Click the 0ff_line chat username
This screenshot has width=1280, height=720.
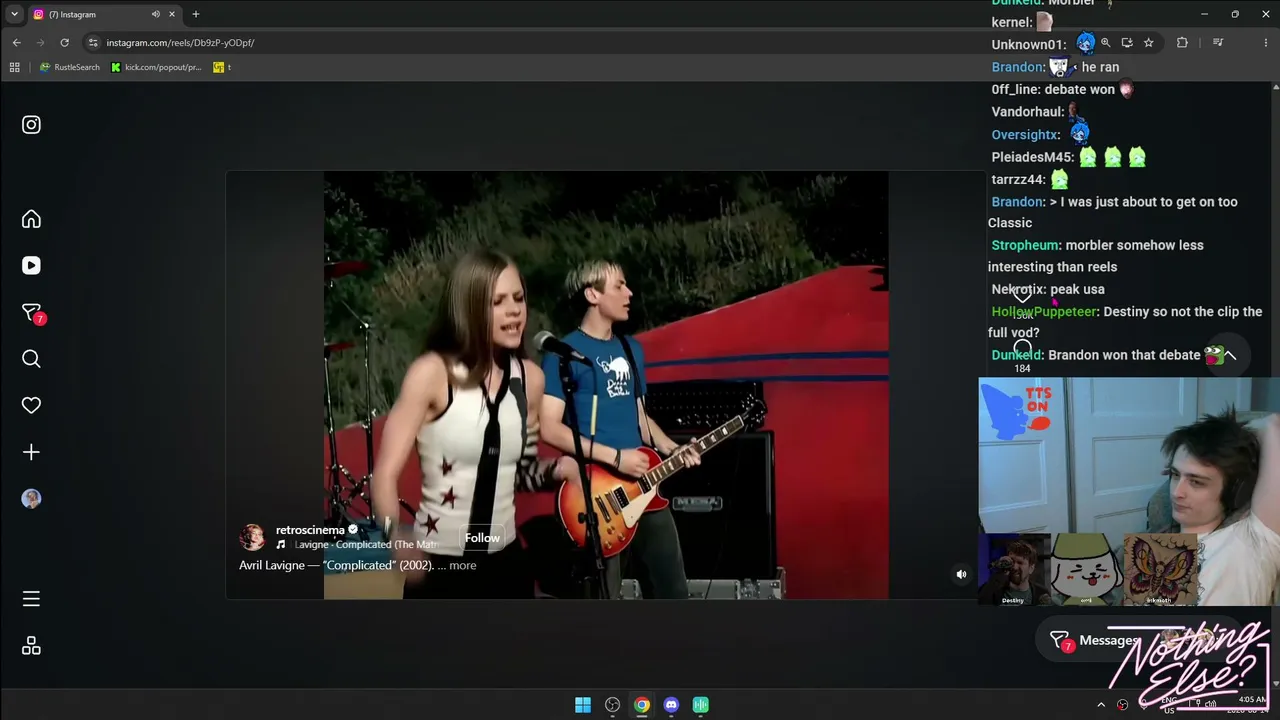point(1014,89)
